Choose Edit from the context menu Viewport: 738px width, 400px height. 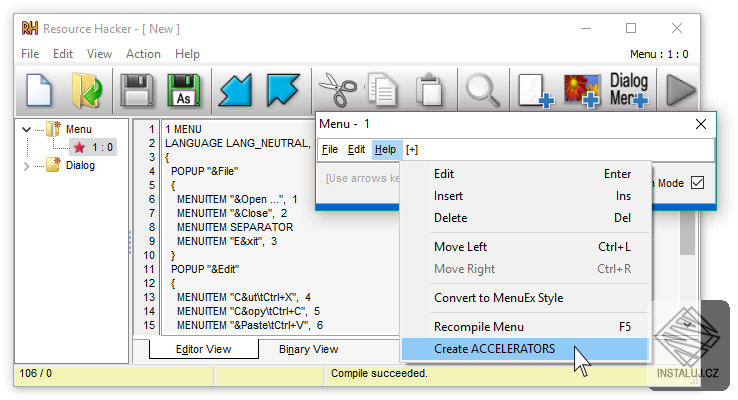[525, 174]
